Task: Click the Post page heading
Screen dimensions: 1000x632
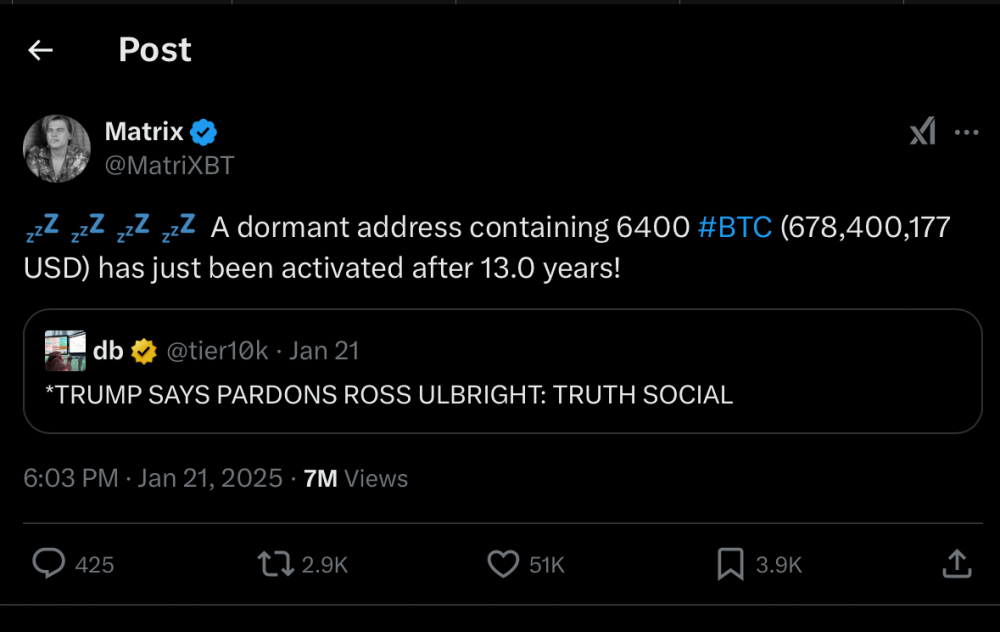Action: pyautogui.click(x=155, y=50)
